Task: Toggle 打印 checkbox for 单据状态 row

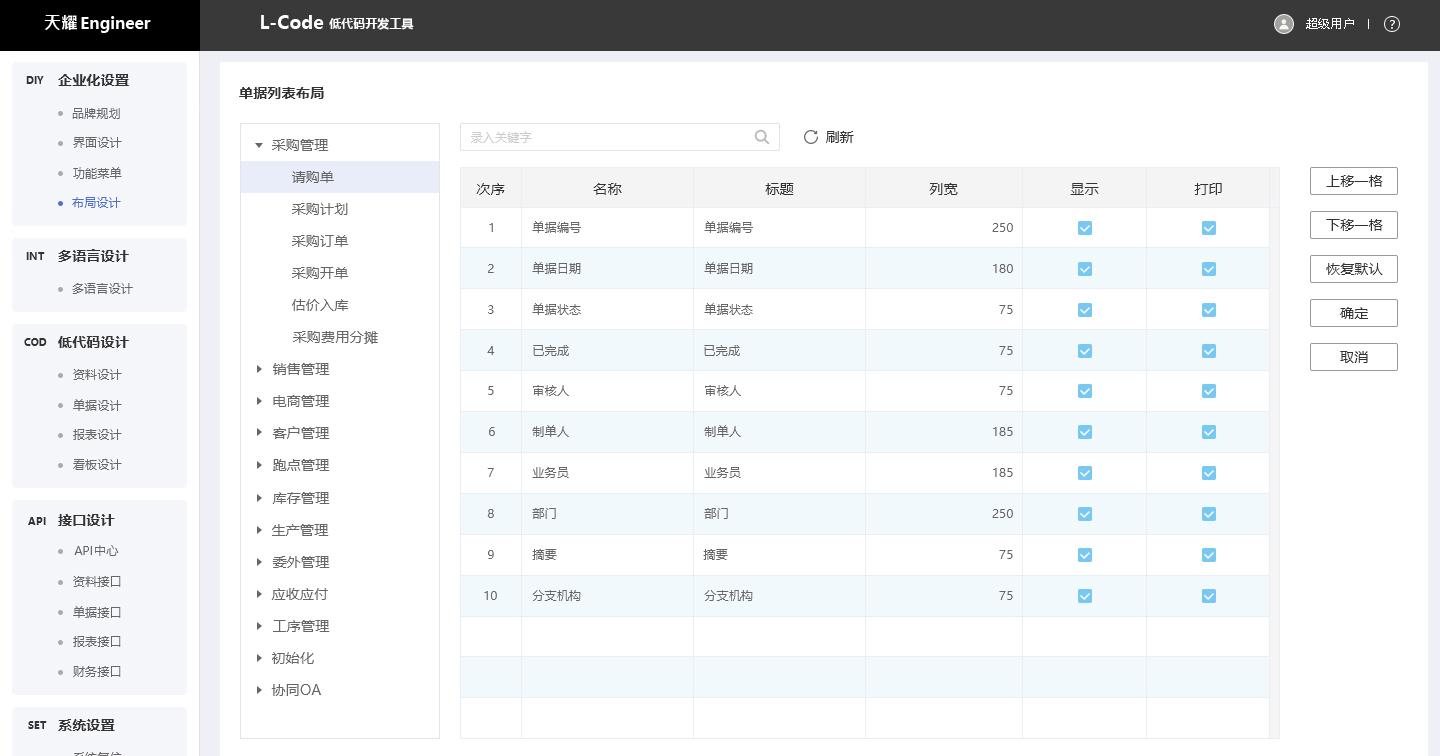Action: [1209, 310]
